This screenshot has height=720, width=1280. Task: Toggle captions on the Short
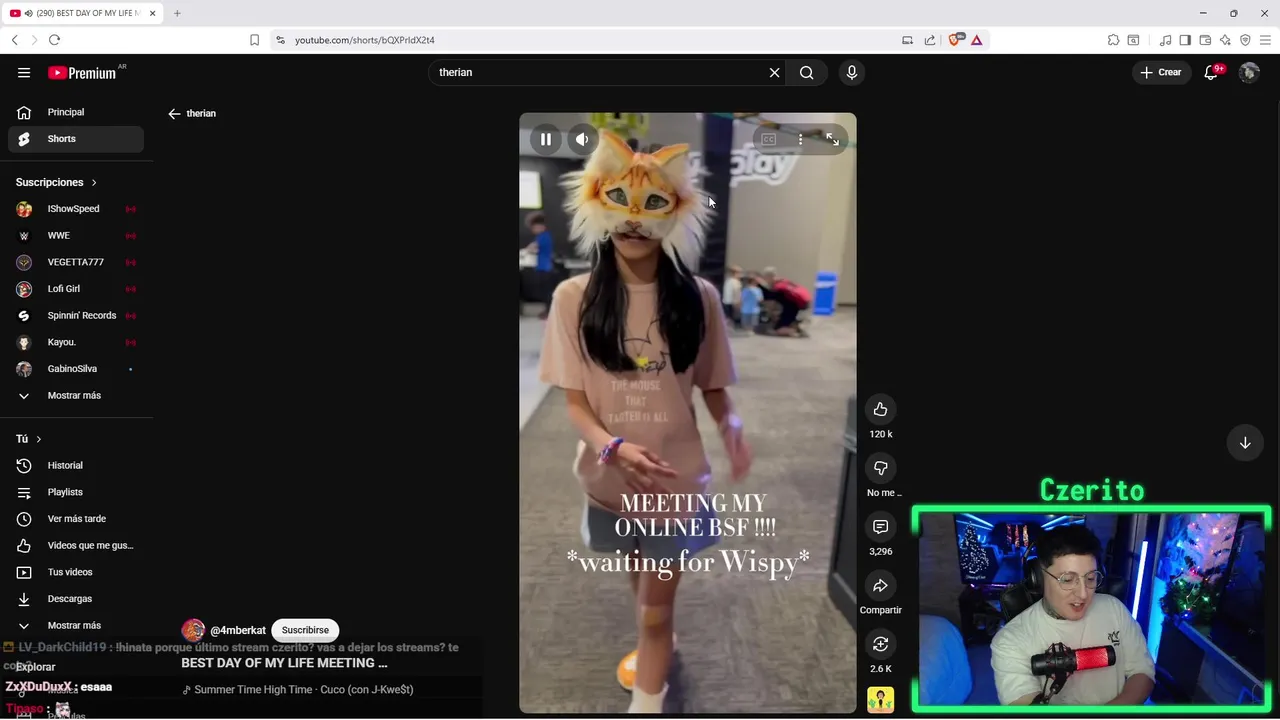pyautogui.click(x=769, y=140)
